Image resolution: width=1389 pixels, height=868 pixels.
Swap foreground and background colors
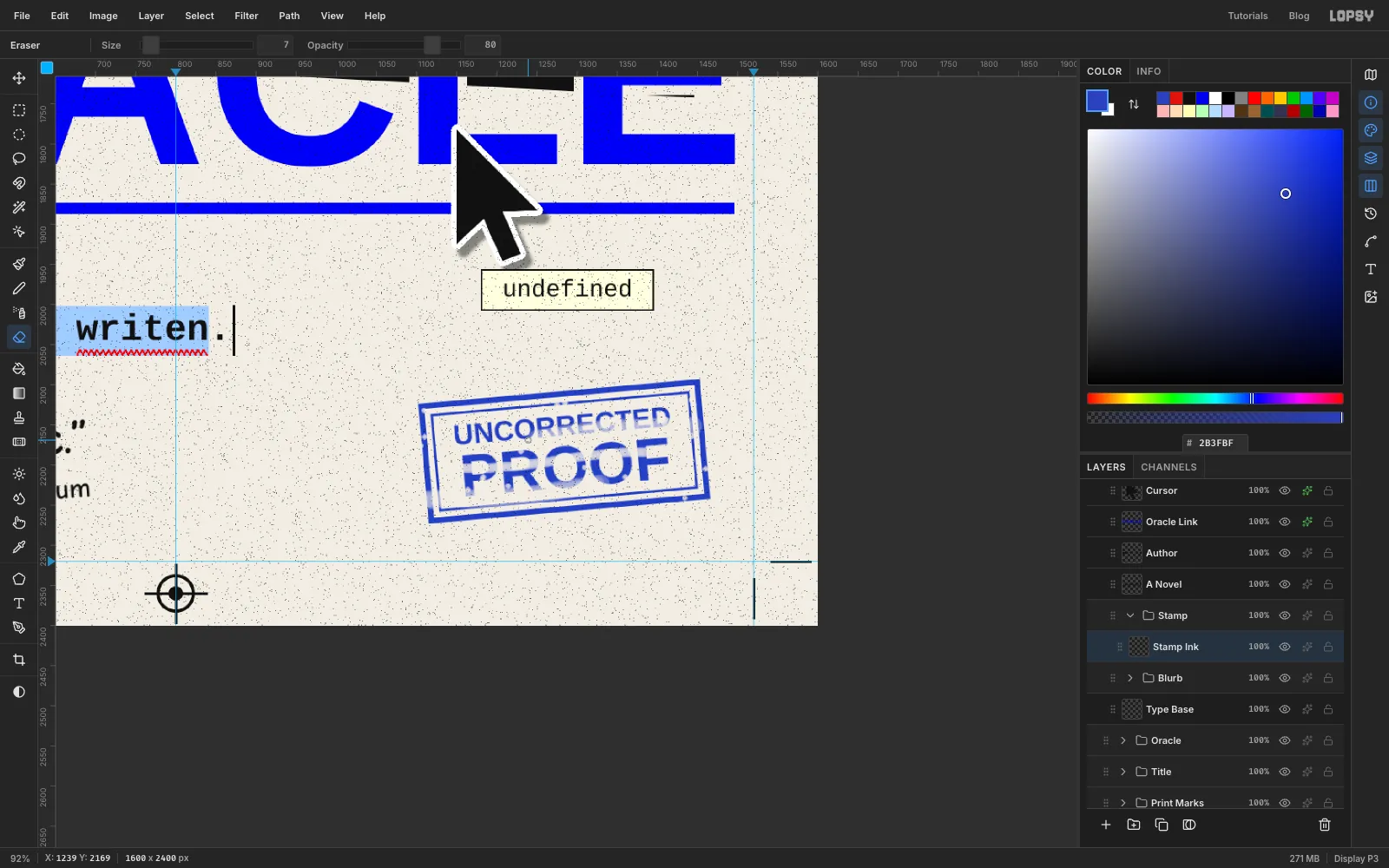pyautogui.click(x=1134, y=104)
